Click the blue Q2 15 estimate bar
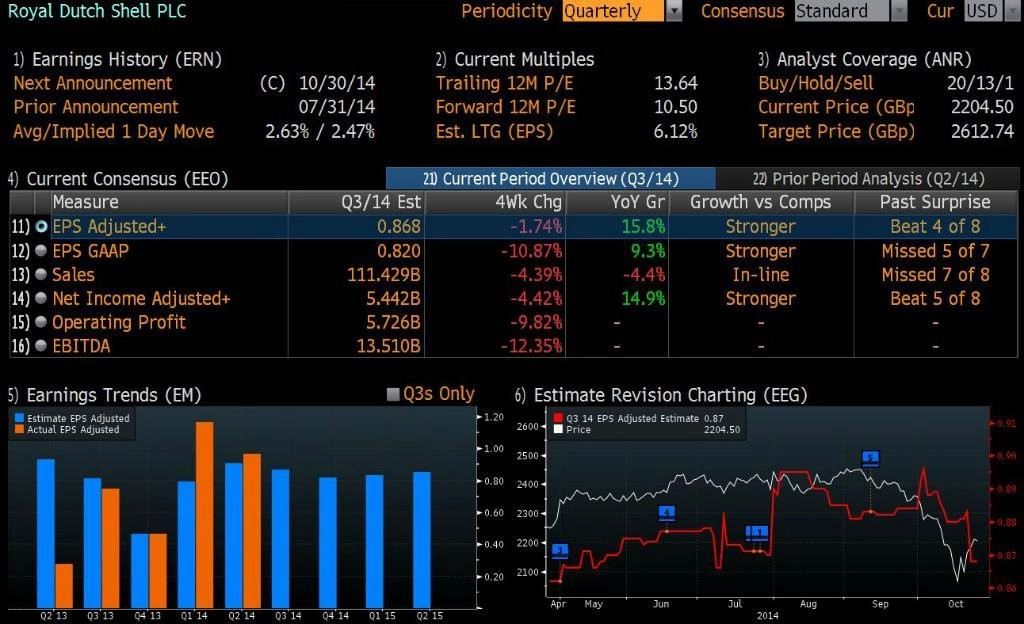 point(422,540)
